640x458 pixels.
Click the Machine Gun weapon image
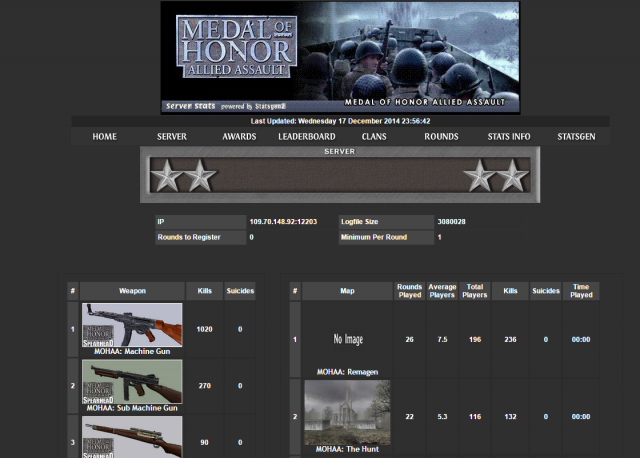[x=132, y=325]
